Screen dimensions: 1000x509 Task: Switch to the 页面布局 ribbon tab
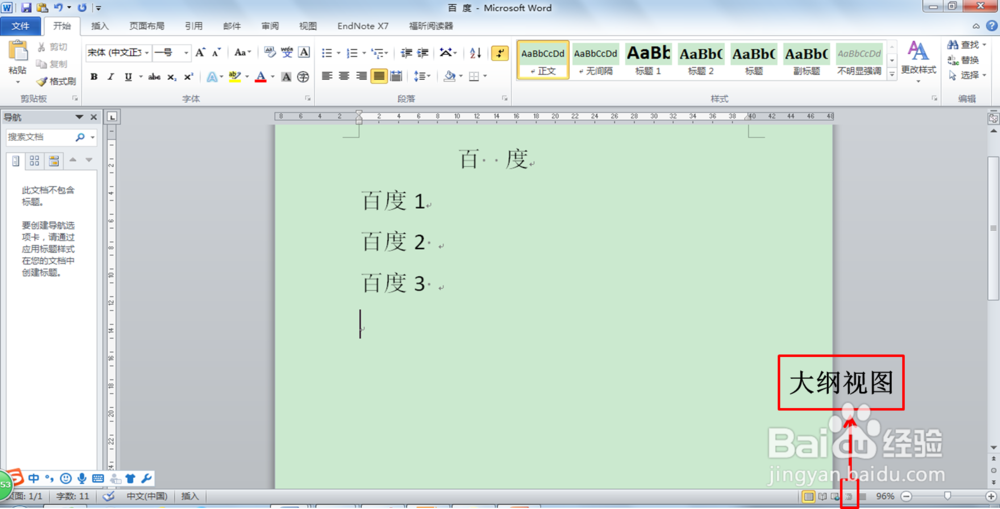(147, 26)
